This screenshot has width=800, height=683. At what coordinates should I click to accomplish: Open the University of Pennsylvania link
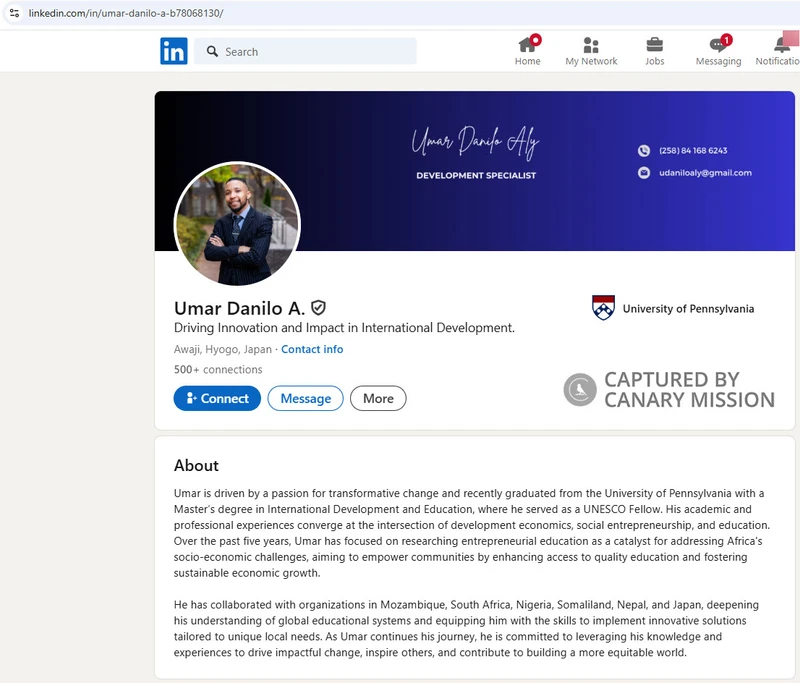688,309
